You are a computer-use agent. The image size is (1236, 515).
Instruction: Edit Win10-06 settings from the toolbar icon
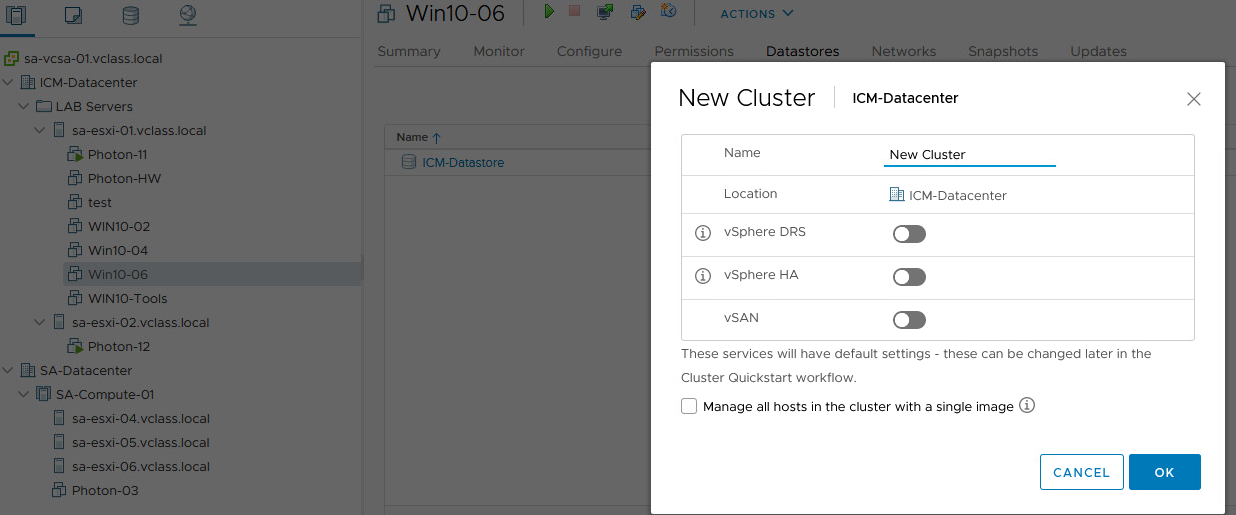tap(638, 12)
